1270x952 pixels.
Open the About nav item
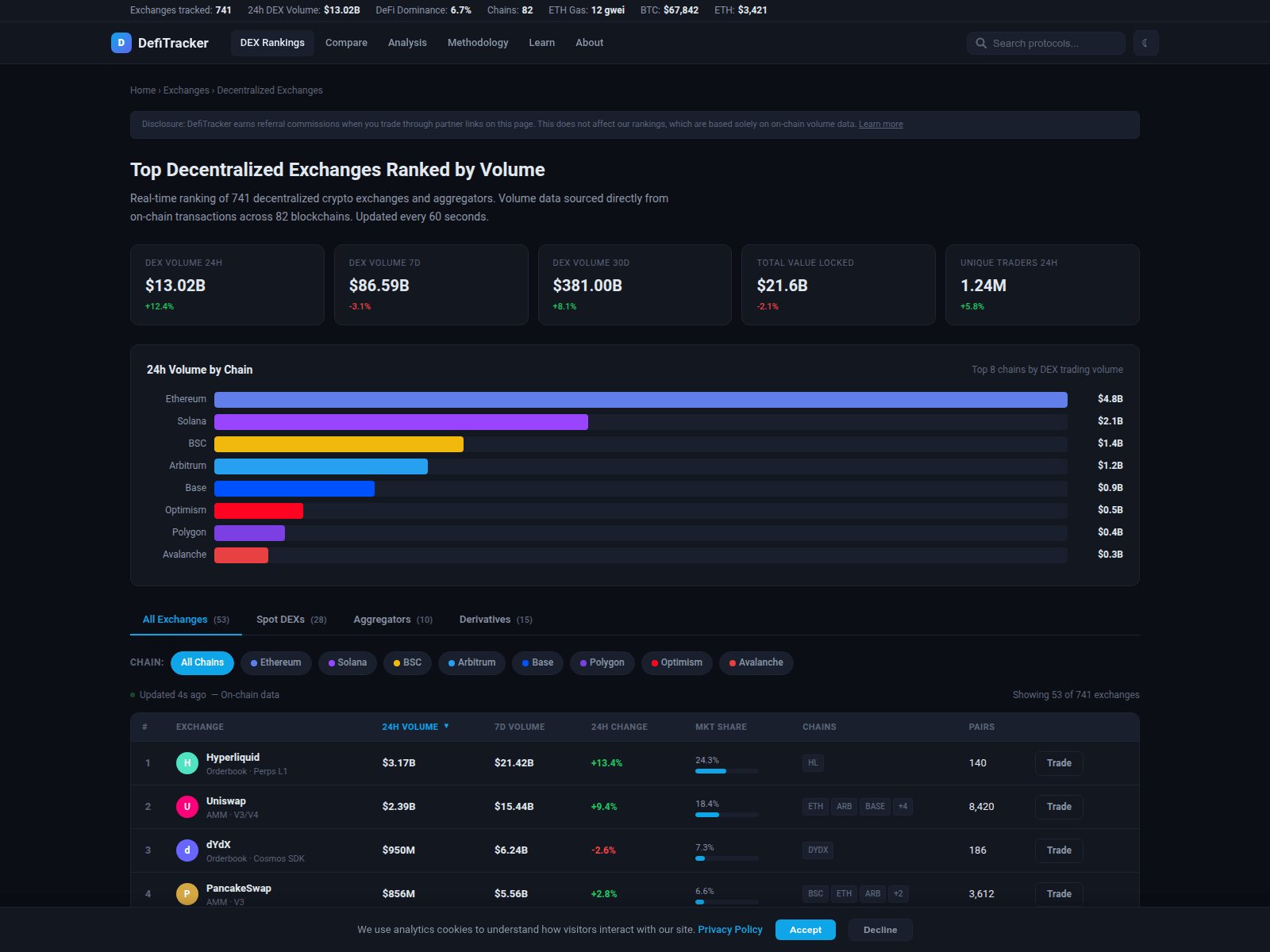tap(590, 43)
